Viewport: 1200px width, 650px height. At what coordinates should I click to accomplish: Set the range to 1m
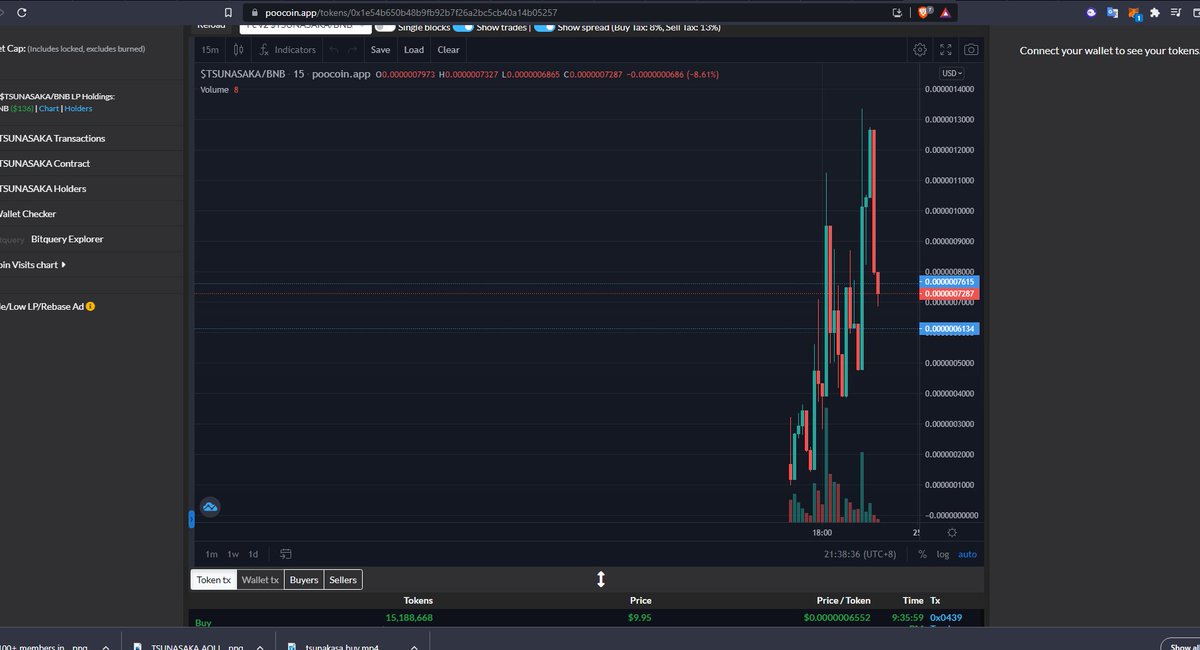click(212, 554)
